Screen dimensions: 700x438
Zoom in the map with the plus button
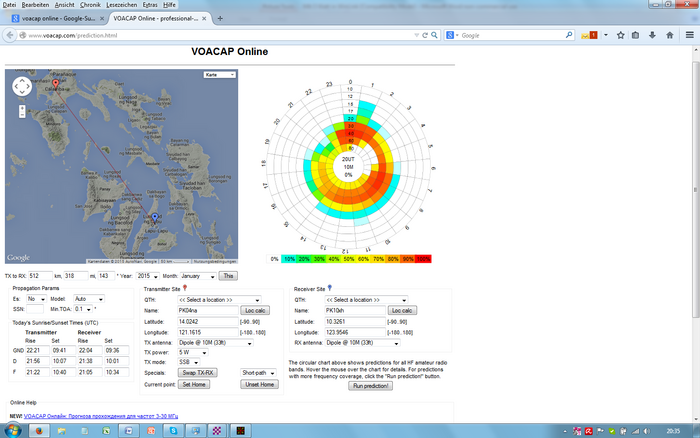[x=22, y=108]
